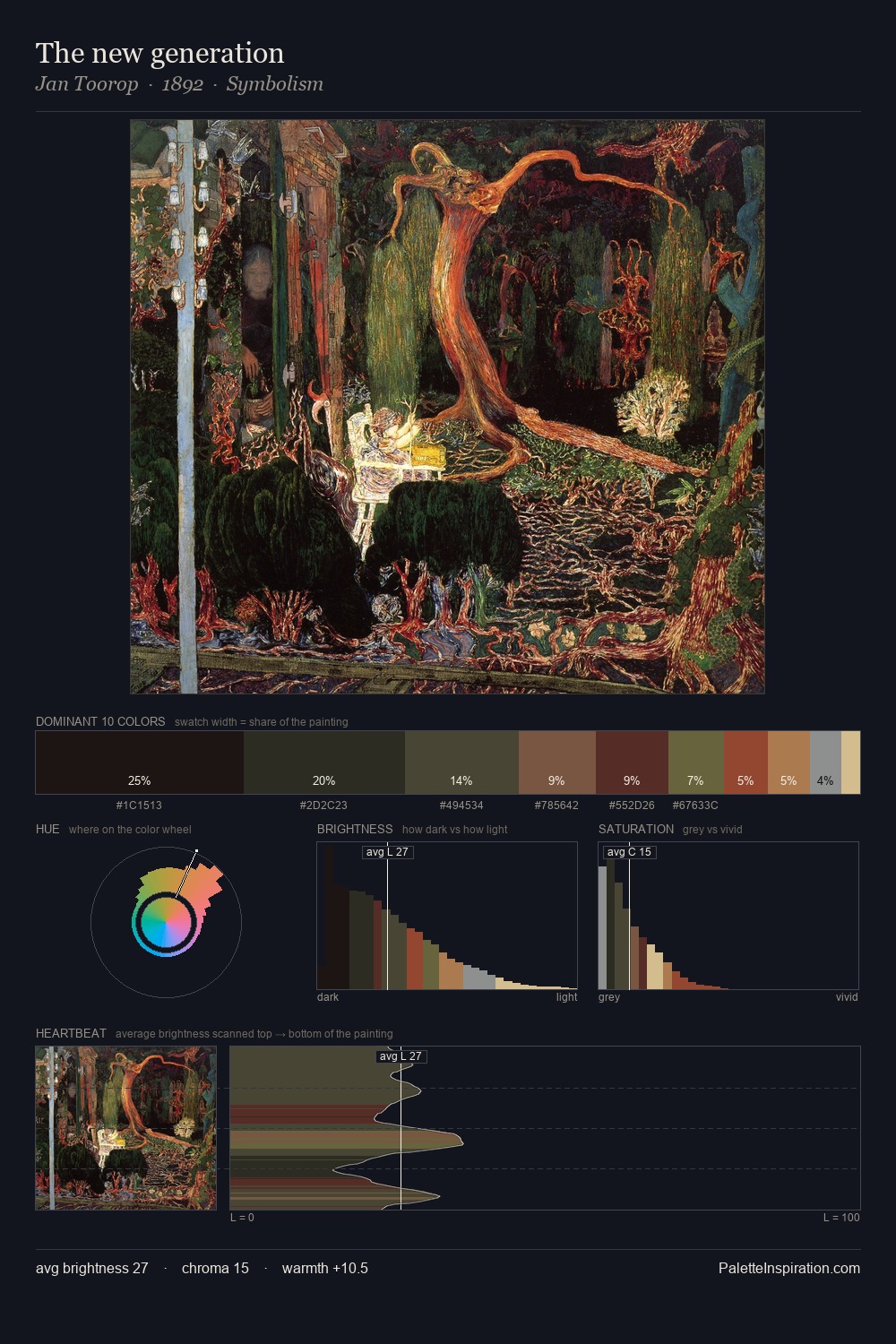Click the darkest 25% color swatch
Image resolution: width=896 pixels, height=1344 pixels.
[140, 762]
